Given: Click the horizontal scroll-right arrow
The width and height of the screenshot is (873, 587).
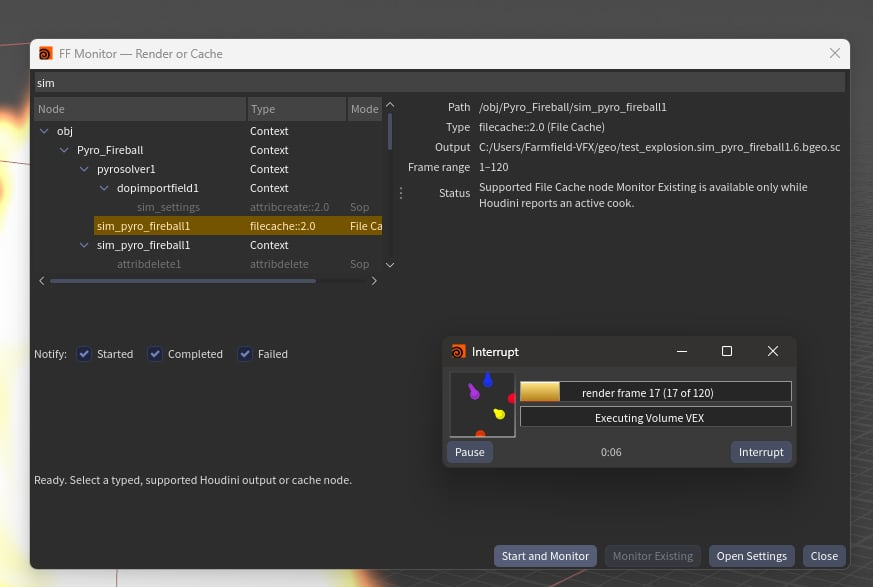Looking at the screenshot, I should 374,281.
